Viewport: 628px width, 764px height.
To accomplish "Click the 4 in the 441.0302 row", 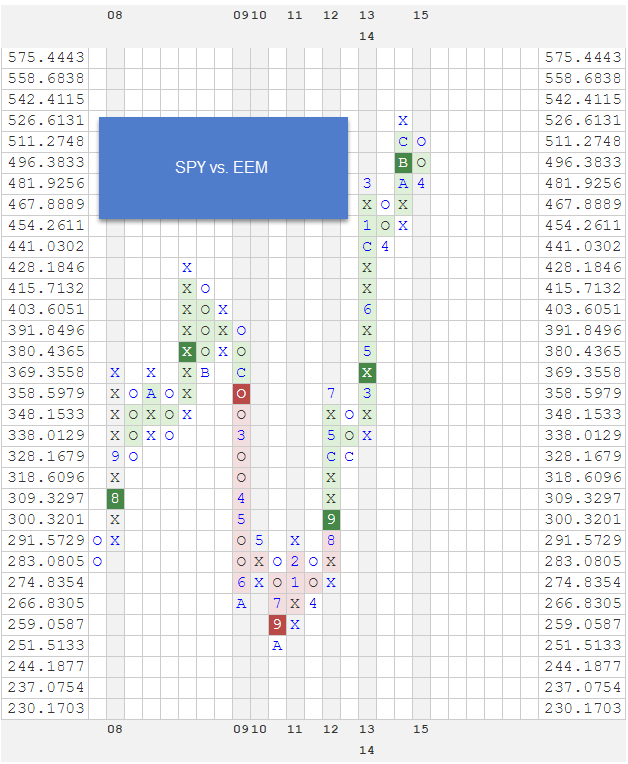I will [385, 247].
